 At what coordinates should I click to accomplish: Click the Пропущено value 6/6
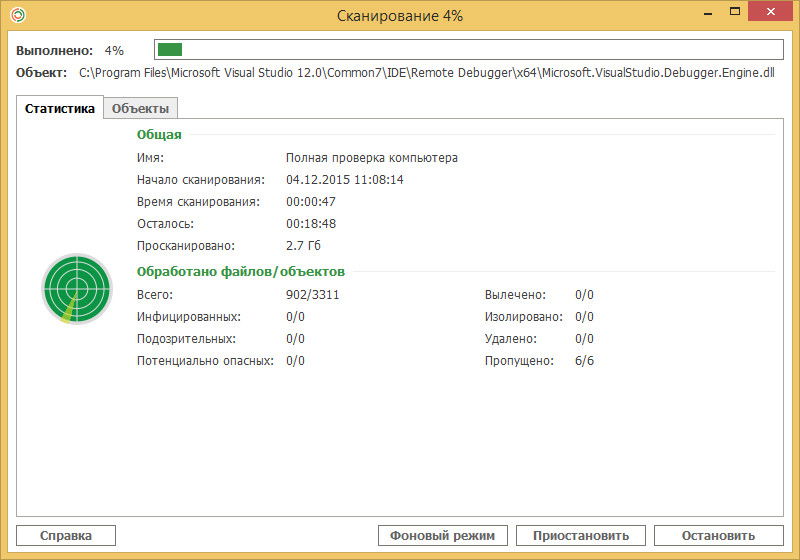pos(584,361)
